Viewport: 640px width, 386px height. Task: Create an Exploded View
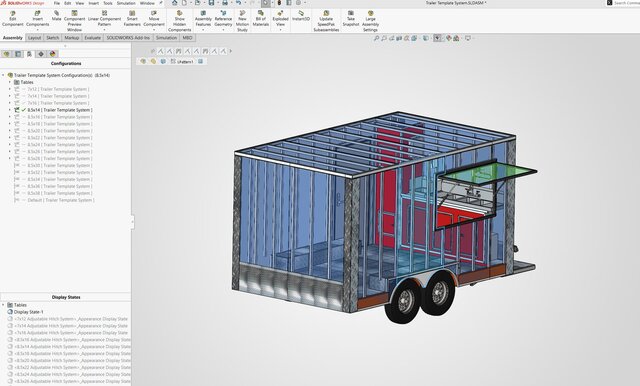tap(280, 19)
